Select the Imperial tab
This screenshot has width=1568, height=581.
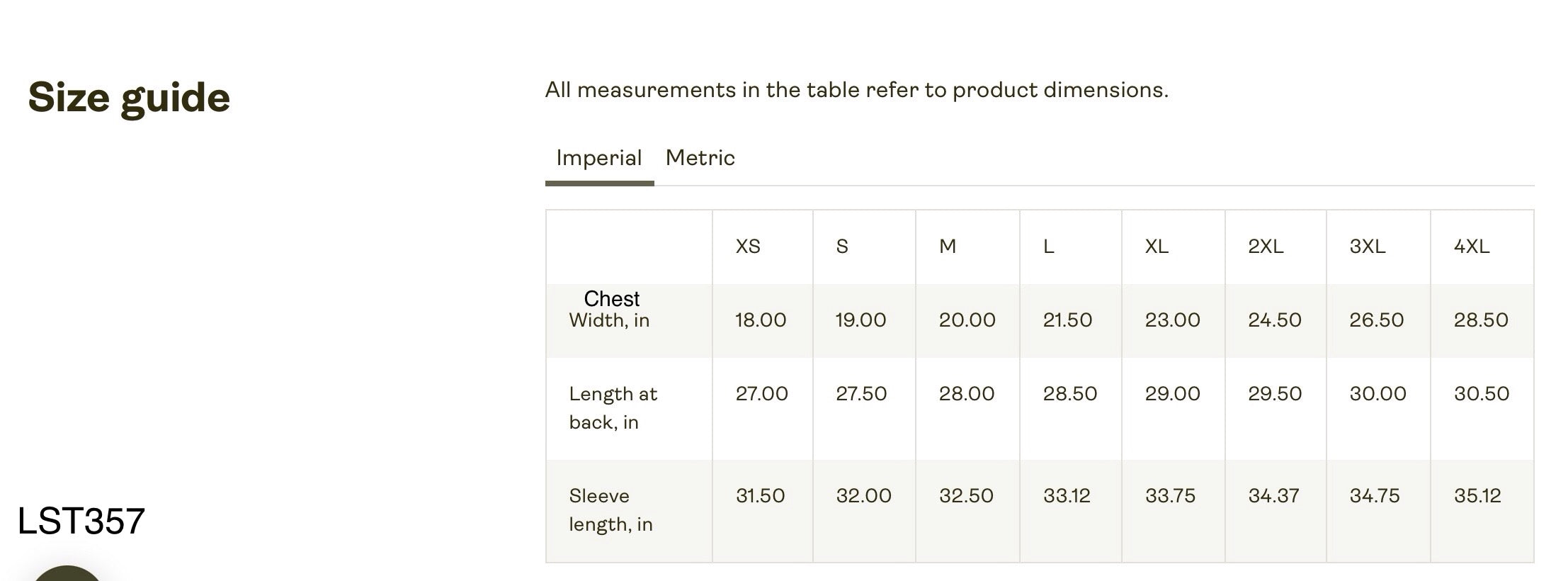pos(598,158)
